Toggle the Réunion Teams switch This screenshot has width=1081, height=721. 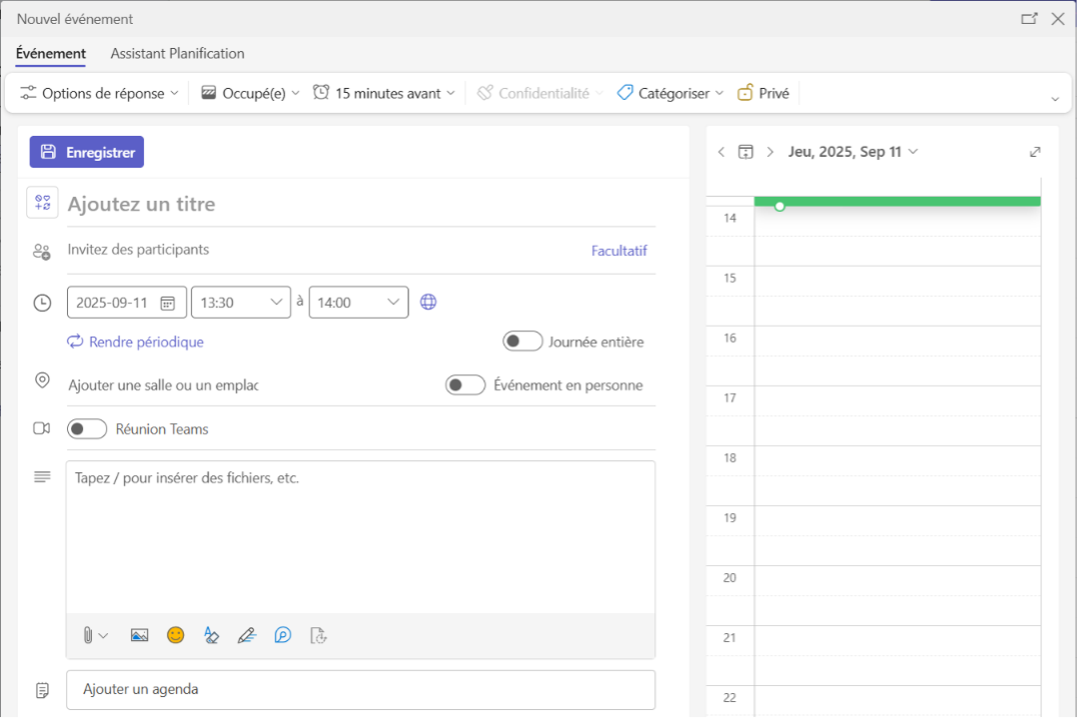(87, 429)
